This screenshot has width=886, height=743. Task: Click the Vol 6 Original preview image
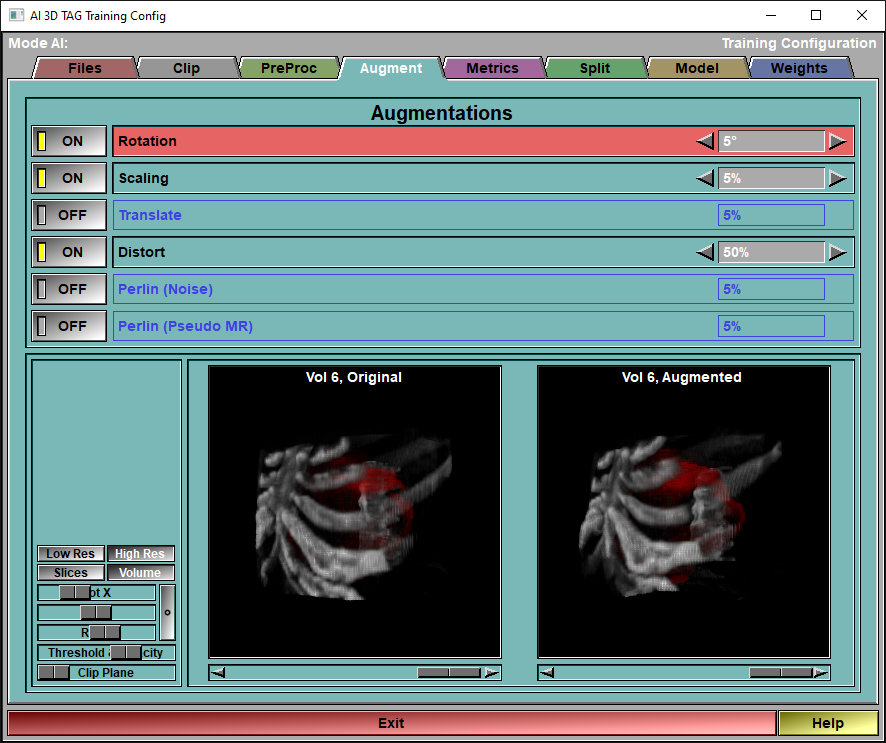(355, 512)
